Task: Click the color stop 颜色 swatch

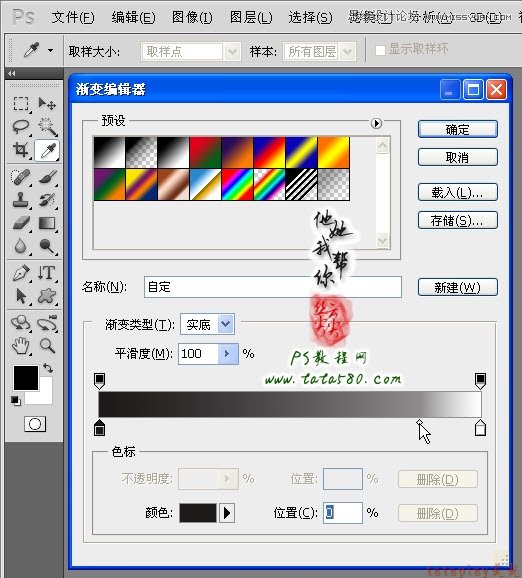Action: [198, 513]
